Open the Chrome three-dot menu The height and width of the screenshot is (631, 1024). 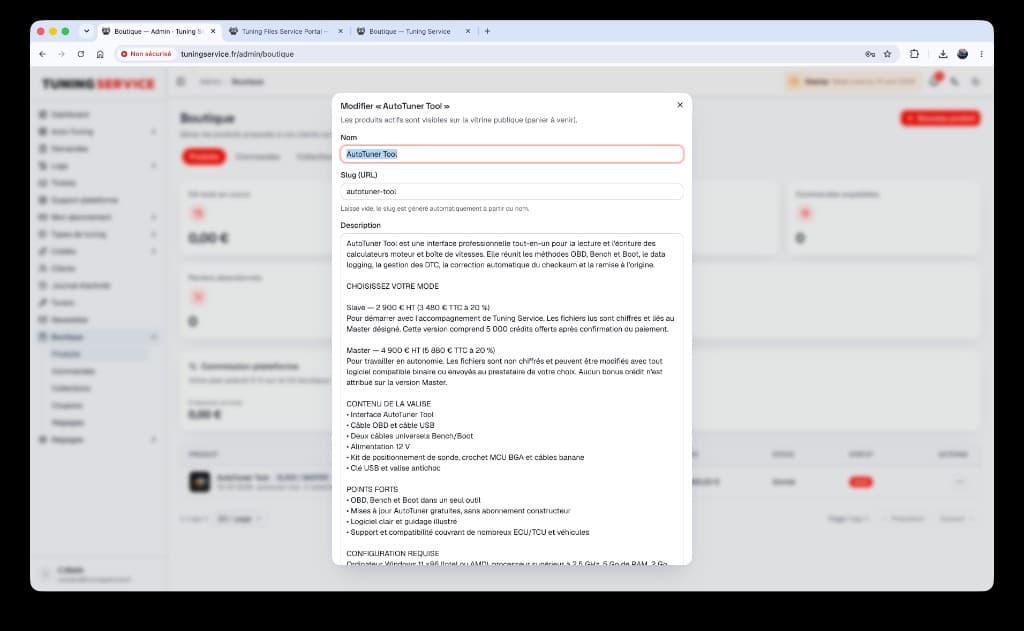click(x=982, y=54)
